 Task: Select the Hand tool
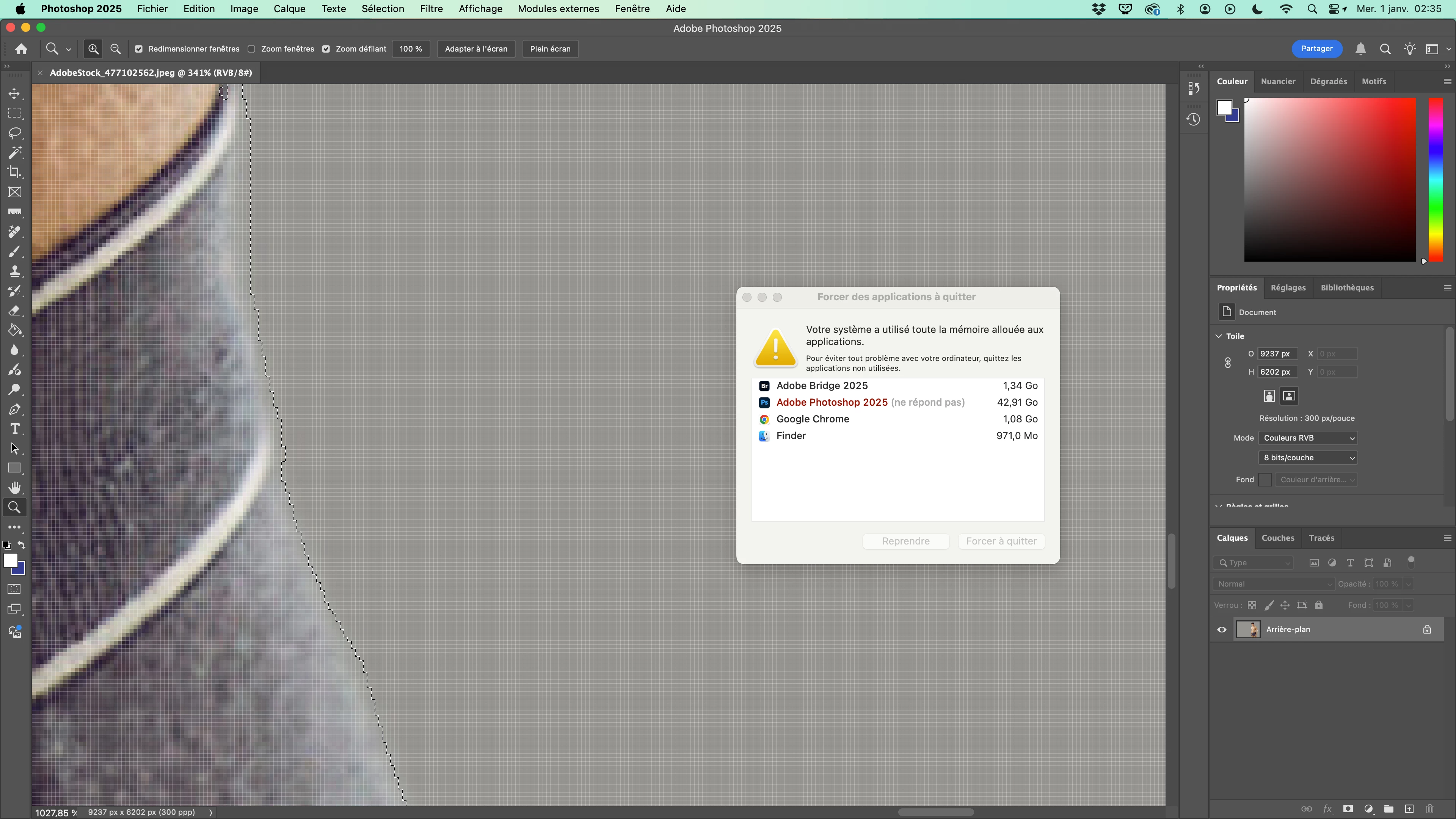[x=15, y=487]
